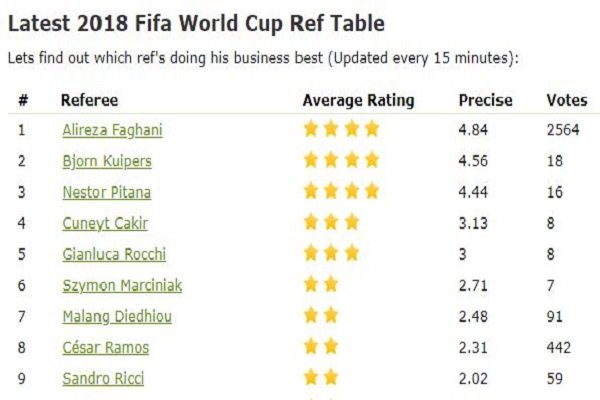Open Nestor Pitana referee link
Viewport: 600px width, 400px height.
[106, 192]
